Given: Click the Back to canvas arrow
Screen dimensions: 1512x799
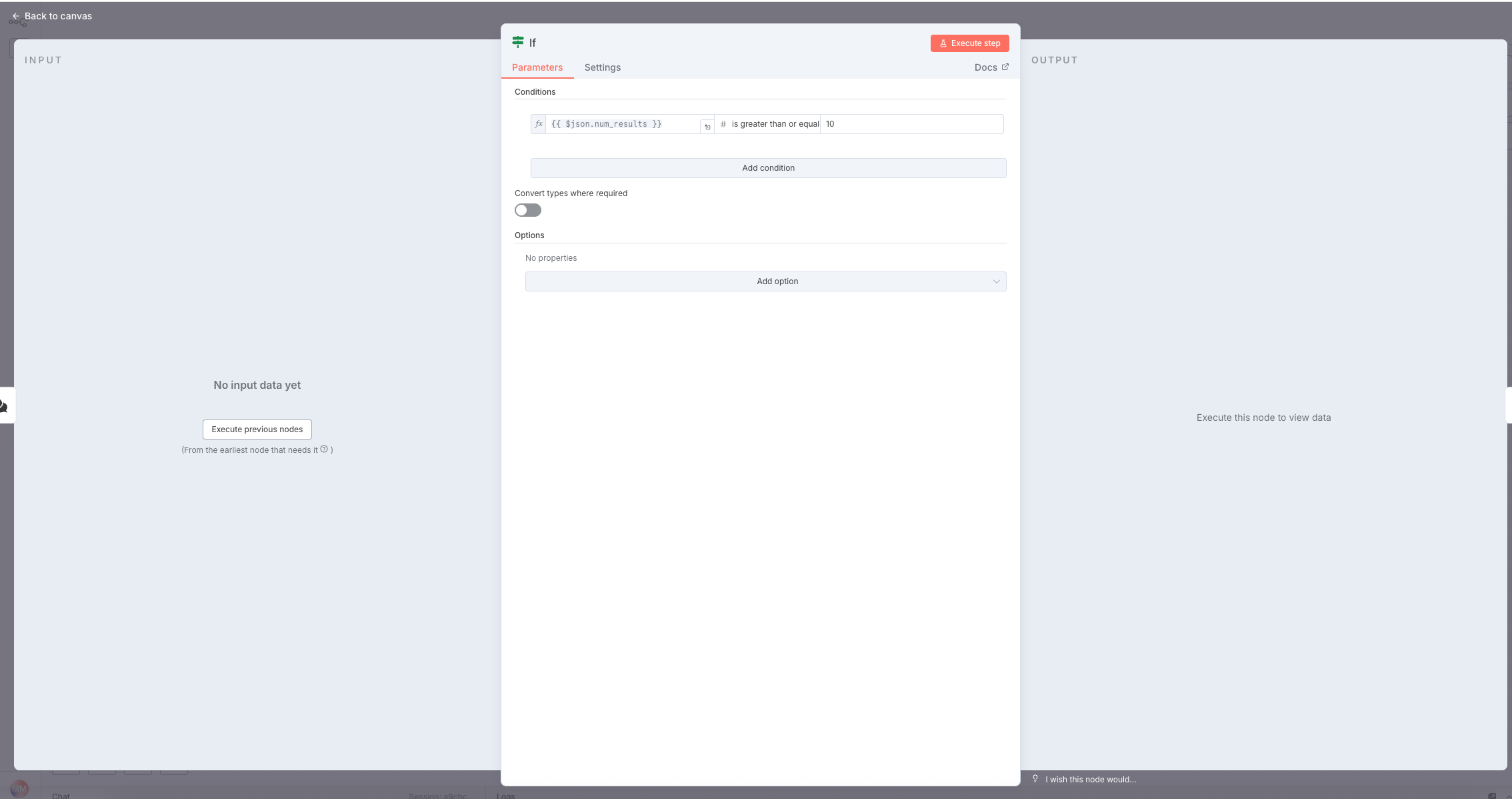Looking at the screenshot, I should point(16,16).
